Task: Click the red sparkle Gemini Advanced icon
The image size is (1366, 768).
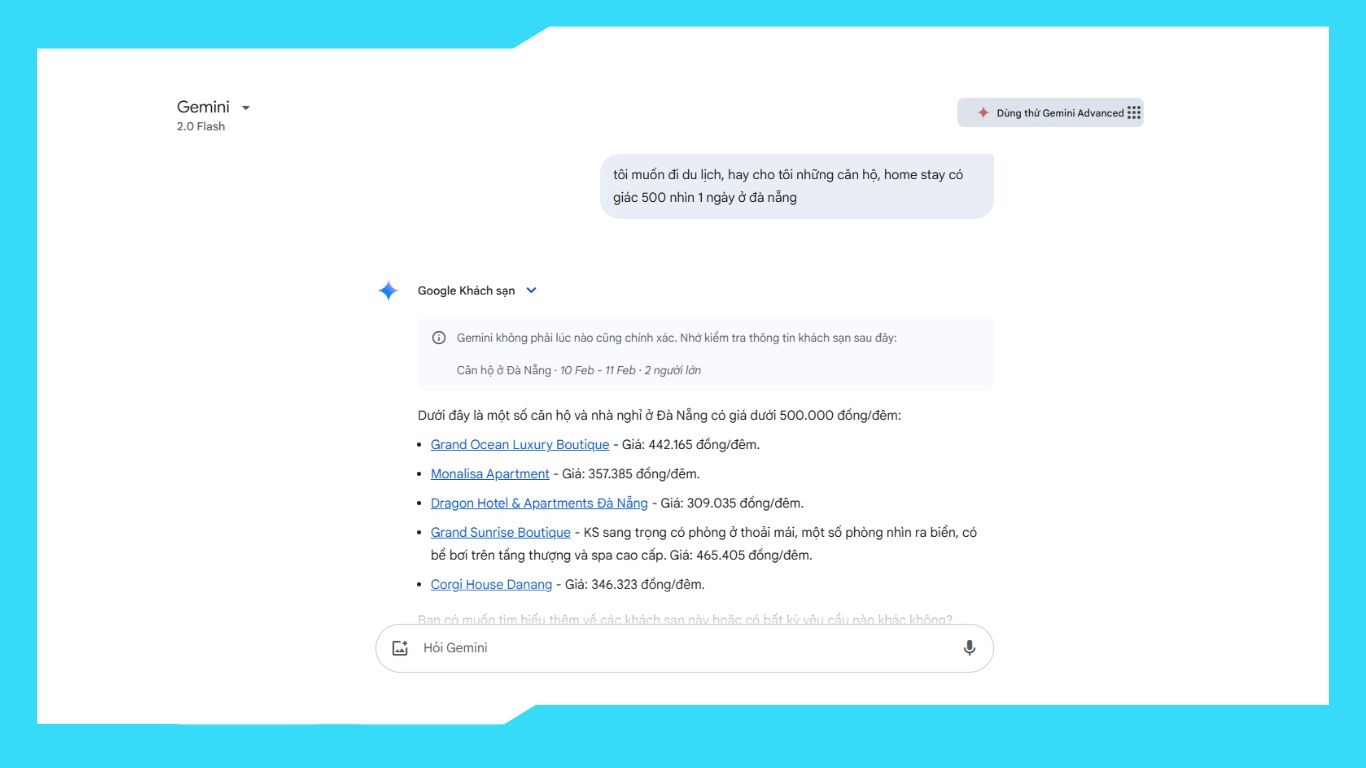Action: coord(983,113)
